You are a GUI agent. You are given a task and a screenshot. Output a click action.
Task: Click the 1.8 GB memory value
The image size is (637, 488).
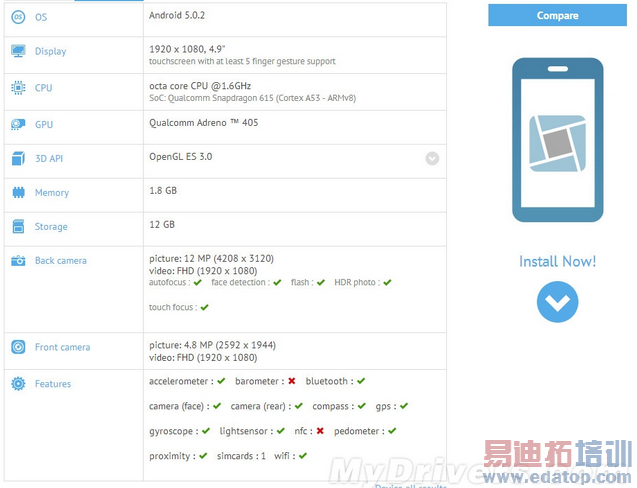pos(163,191)
